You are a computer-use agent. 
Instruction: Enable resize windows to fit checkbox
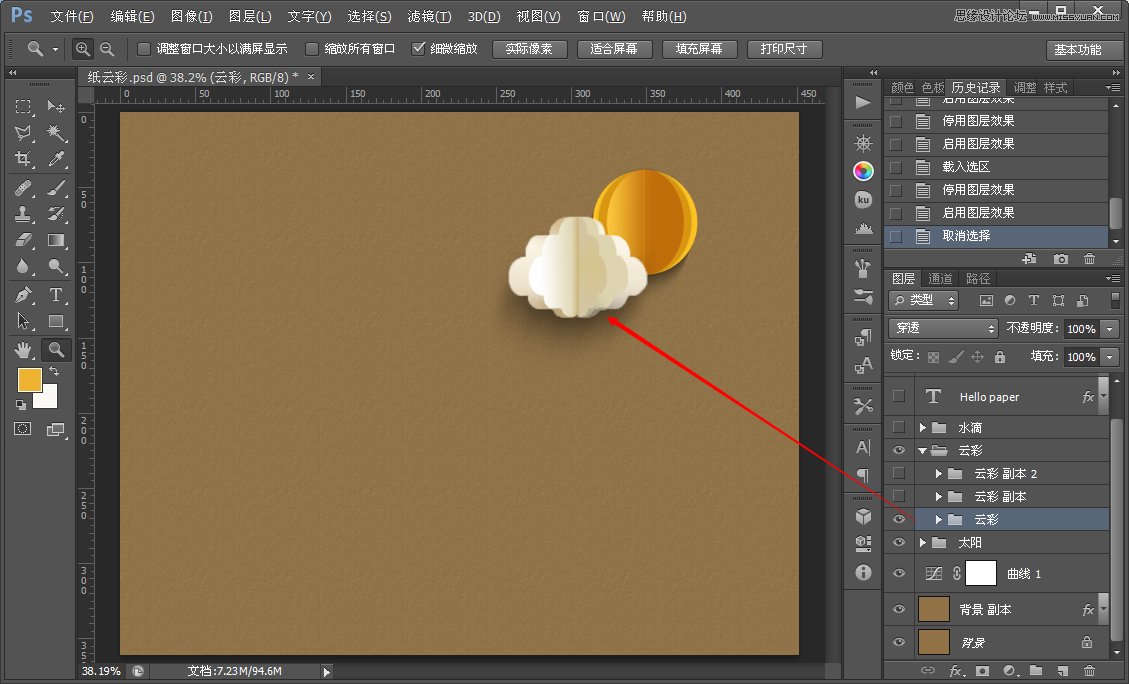(x=144, y=49)
